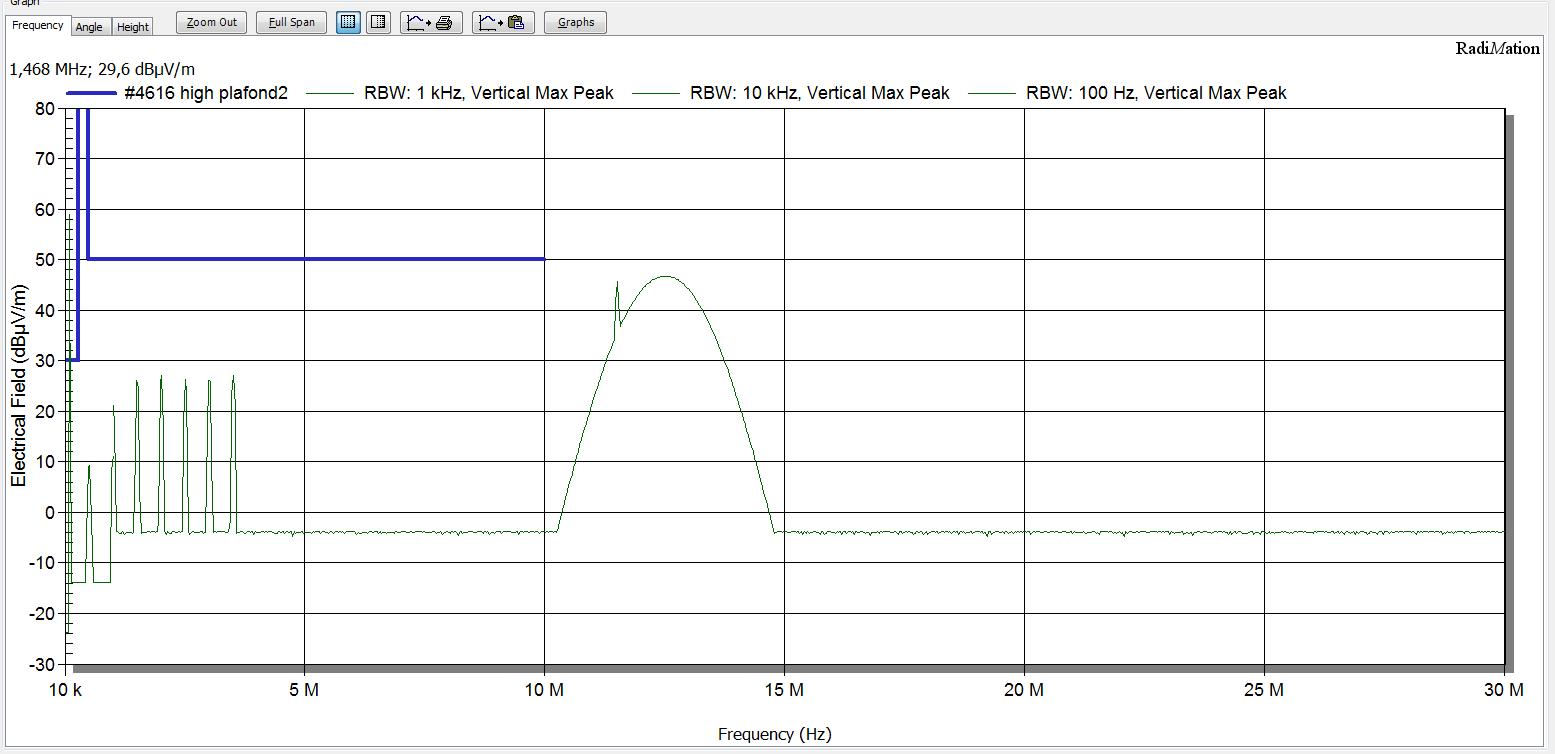Switch to the Angle tab
The width and height of the screenshot is (1555, 754).
[89, 27]
